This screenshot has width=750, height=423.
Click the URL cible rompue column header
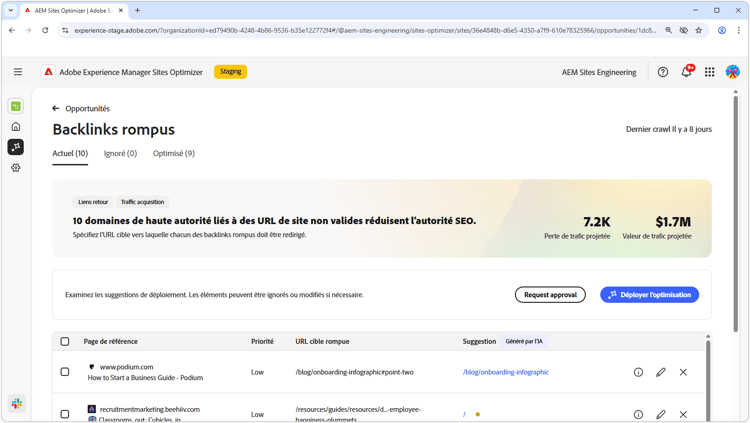coord(322,341)
